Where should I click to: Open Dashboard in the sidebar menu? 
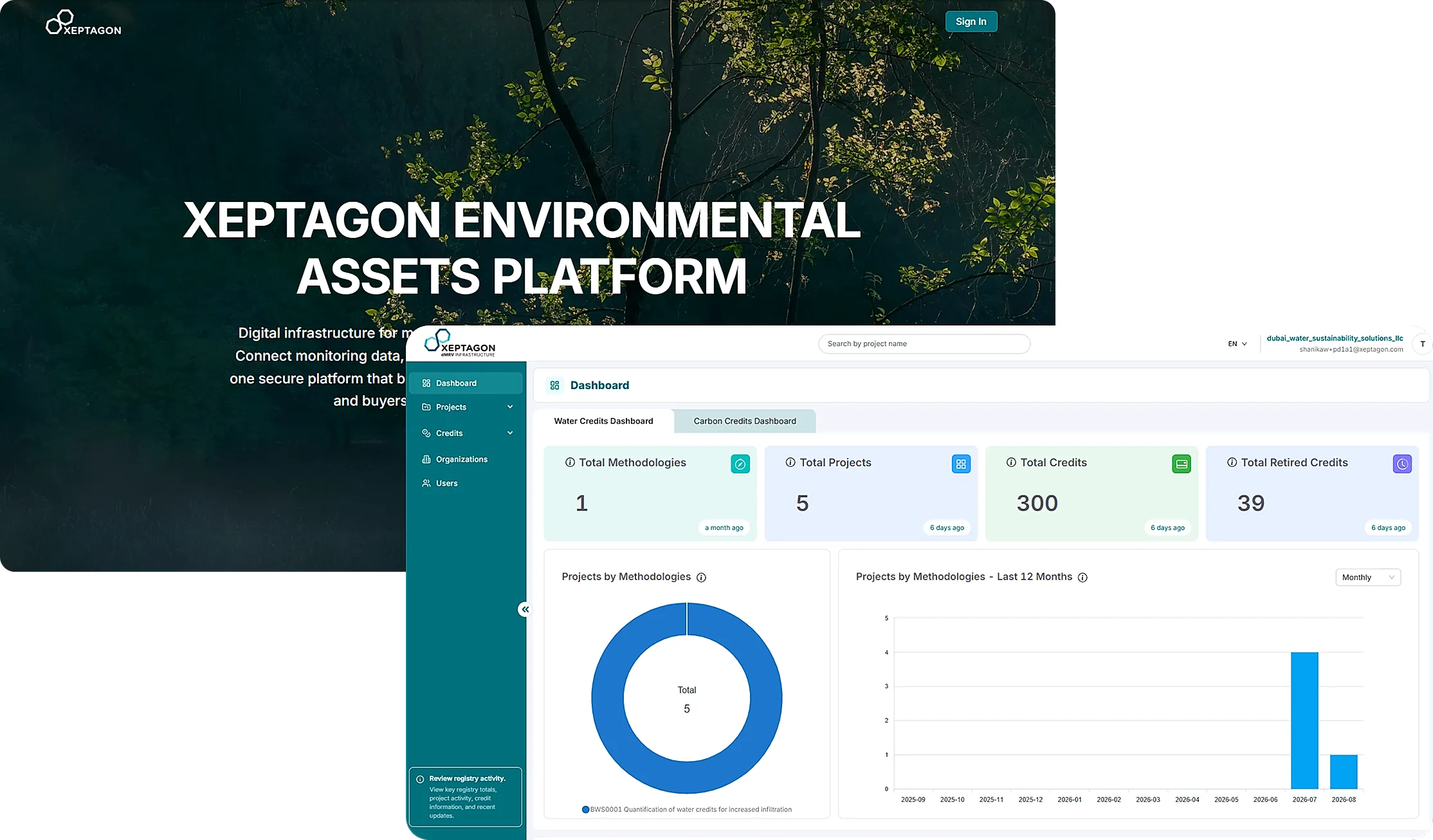pos(466,383)
